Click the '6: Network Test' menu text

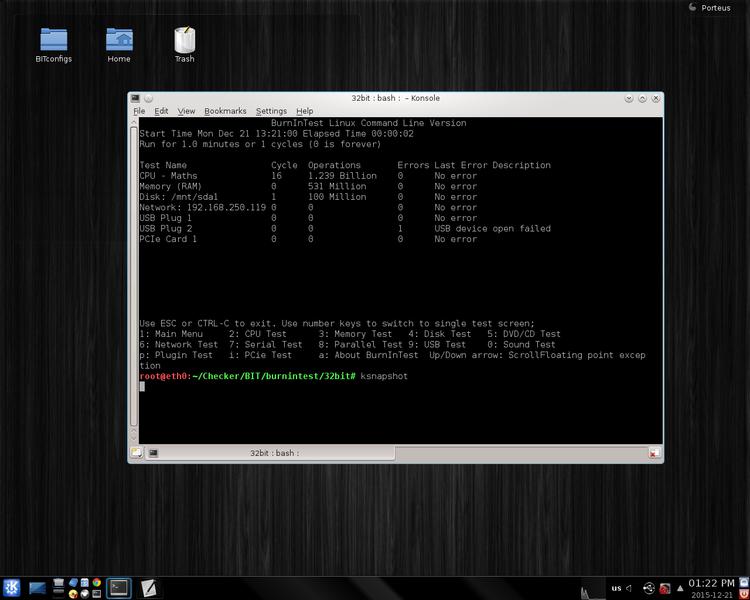coord(179,345)
